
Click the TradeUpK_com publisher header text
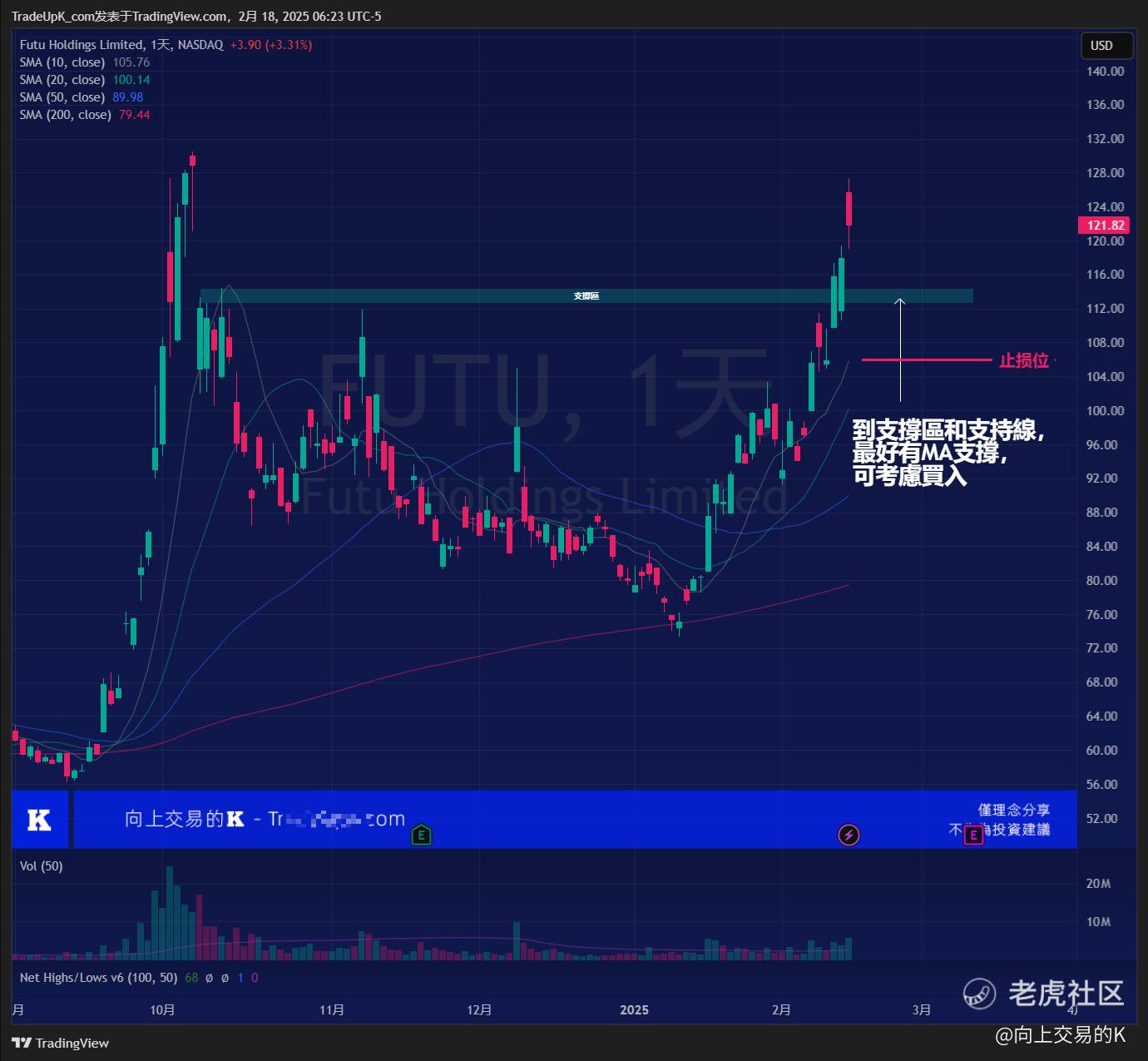[x=196, y=16]
